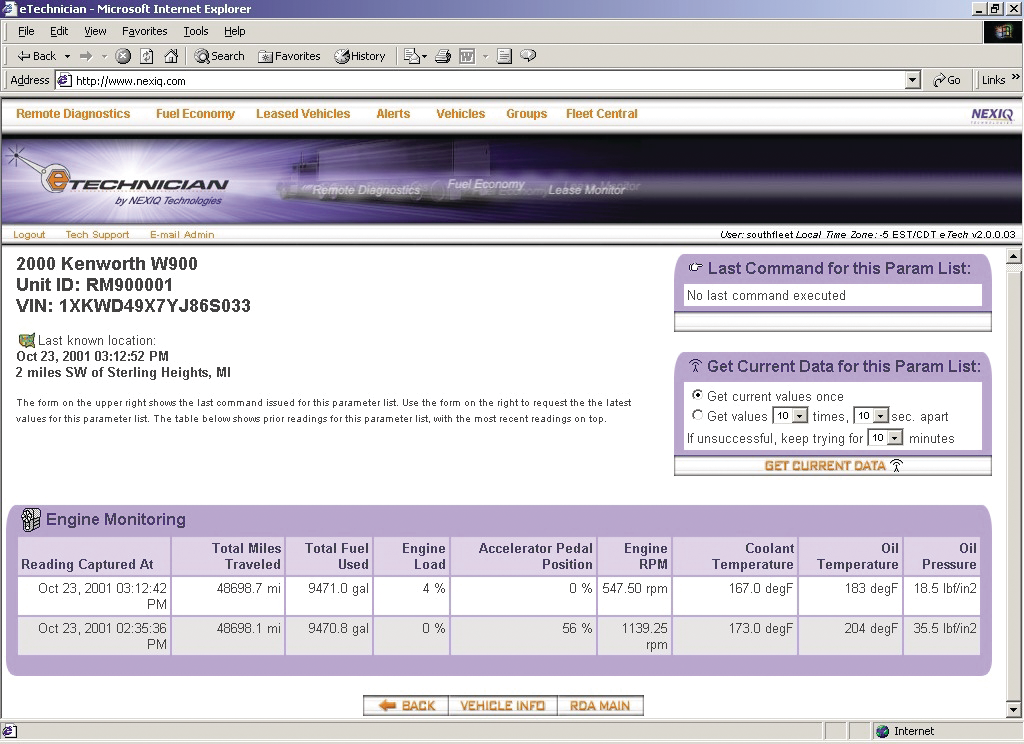Switch to the Remote Diagnostics section
The height and width of the screenshot is (744, 1024).
pyautogui.click(x=72, y=113)
